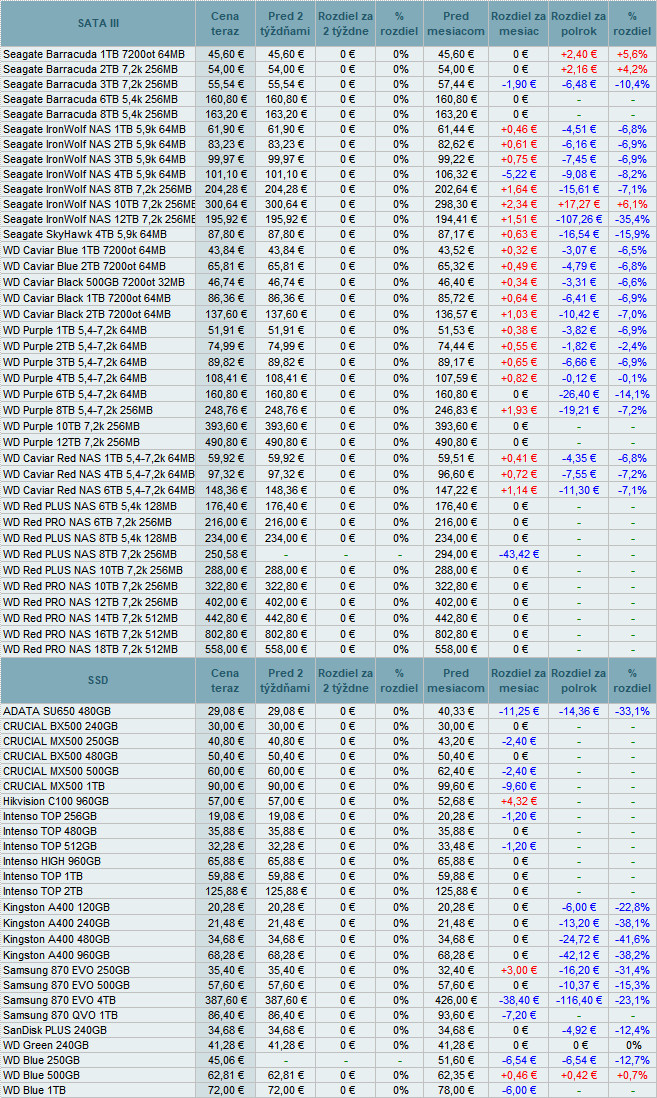The width and height of the screenshot is (657, 1098).
Task: Select WD Blue 1TB row name
Action: (x=34, y=1090)
